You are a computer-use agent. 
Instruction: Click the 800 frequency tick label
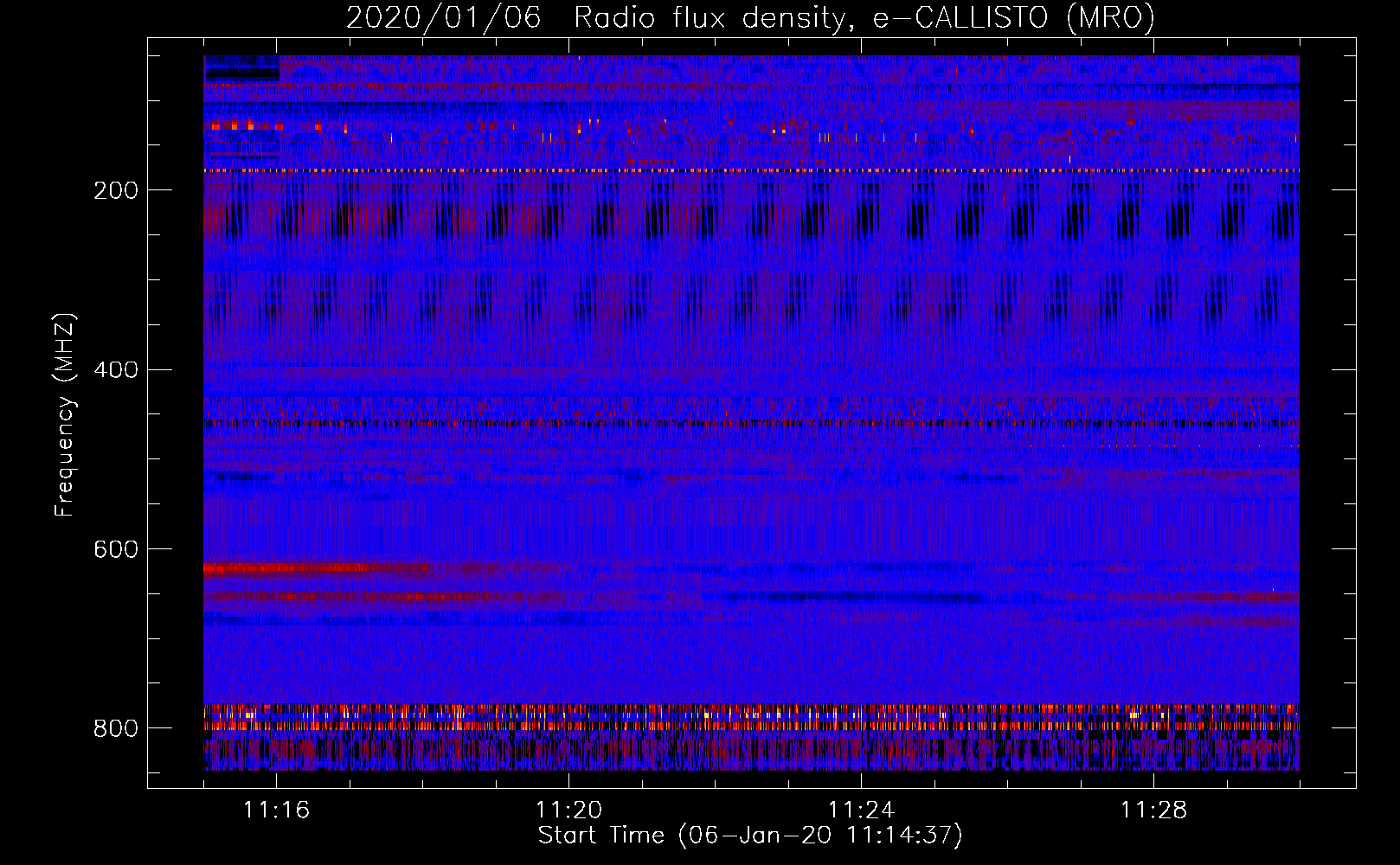pyautogui.click(x=115, y=729)
